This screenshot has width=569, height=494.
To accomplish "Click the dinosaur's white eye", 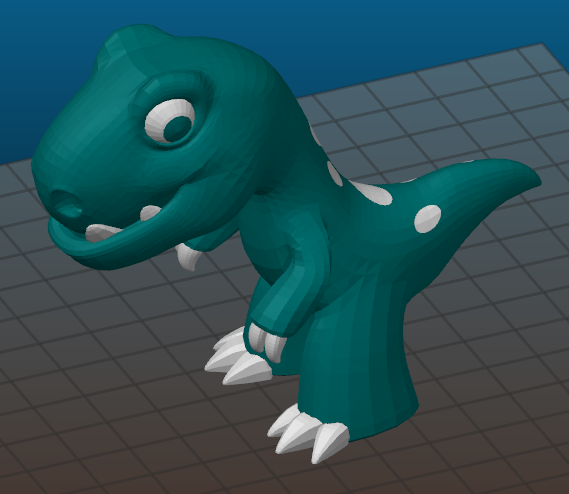I will point(170,121).
